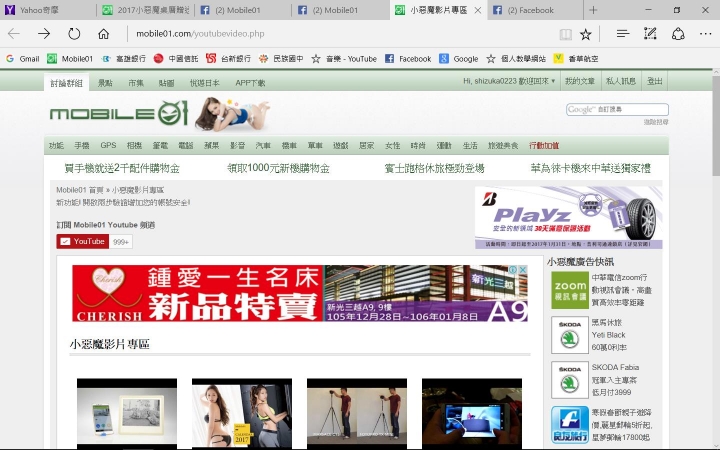
Task: Open 良友旅行 ad icon
Action: pyautogui.click(x=570, y=425)
